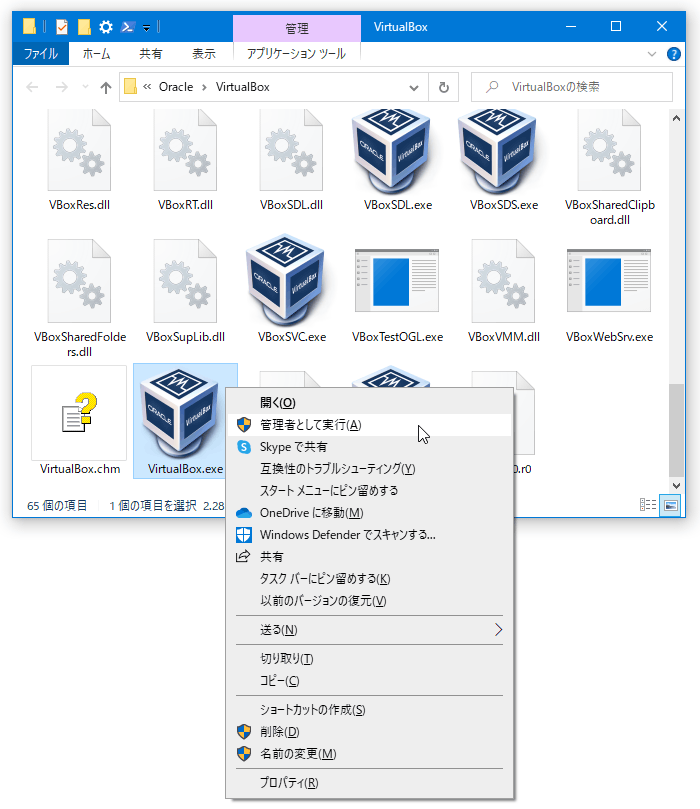Choose 共有 in the context menu
Viewport: 700px width, 809px height.
click(369, 557)
